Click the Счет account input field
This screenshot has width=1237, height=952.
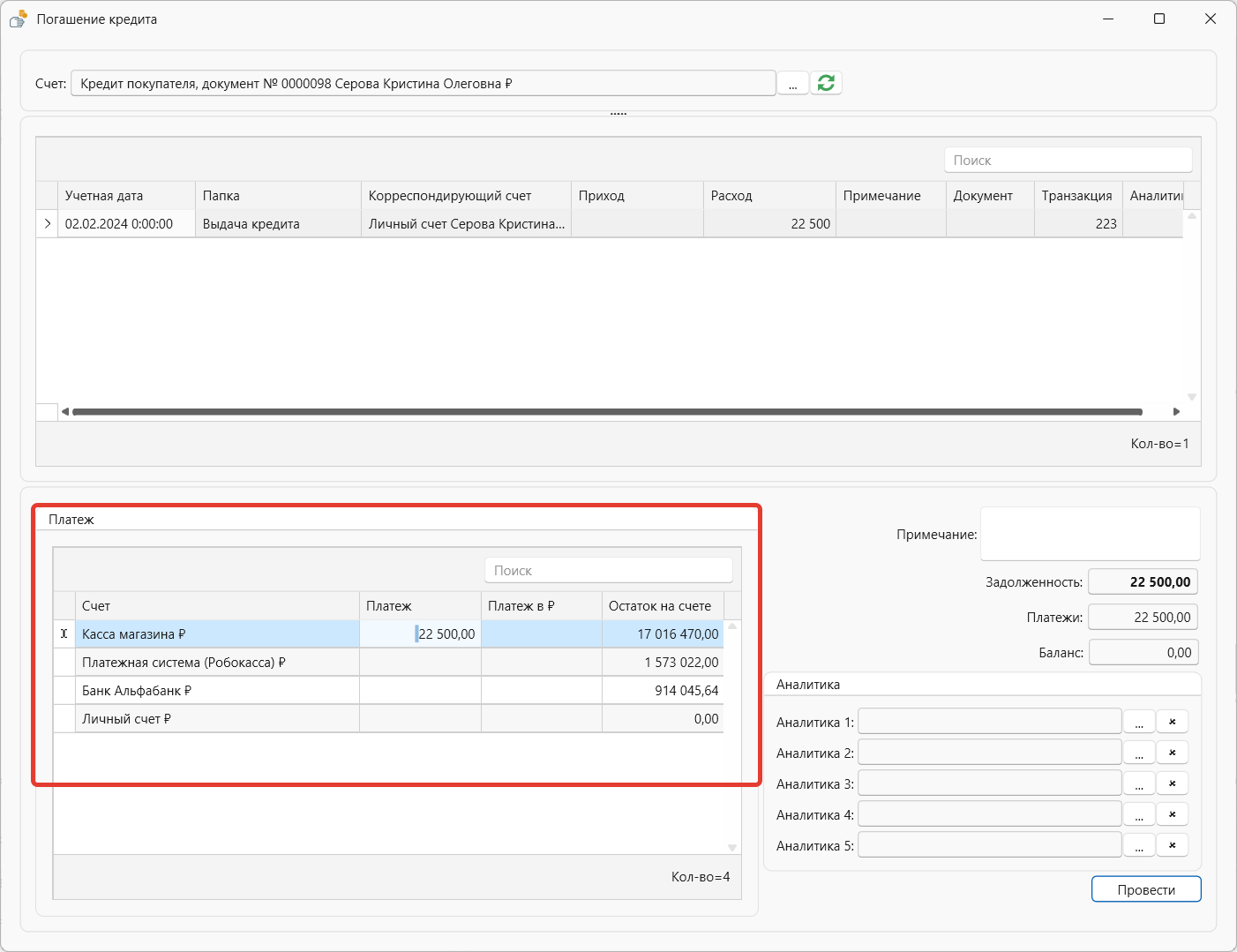pos(424,83)
